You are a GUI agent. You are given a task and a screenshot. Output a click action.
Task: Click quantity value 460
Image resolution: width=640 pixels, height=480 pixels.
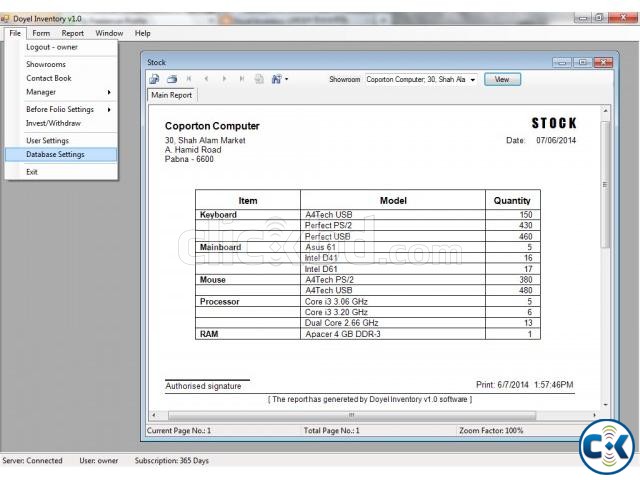(x=525, y=236)
